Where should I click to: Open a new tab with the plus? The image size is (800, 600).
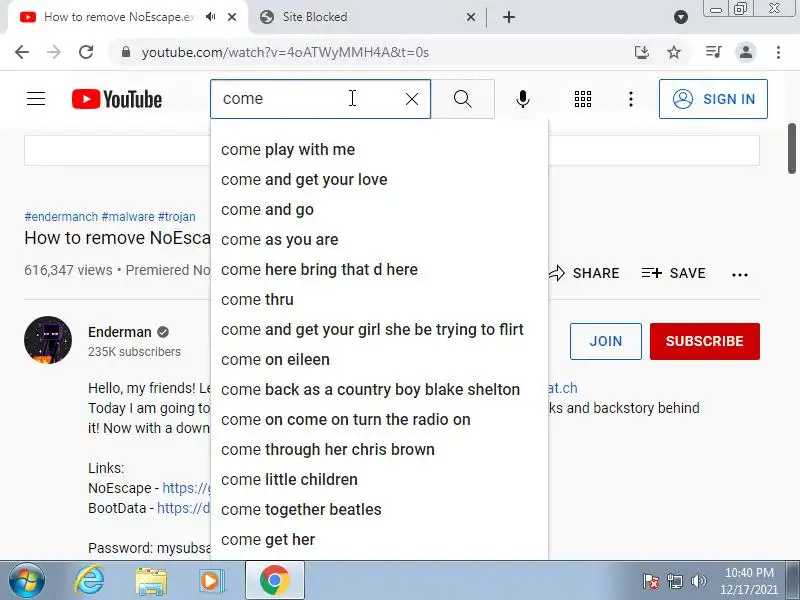pos(509,17)
